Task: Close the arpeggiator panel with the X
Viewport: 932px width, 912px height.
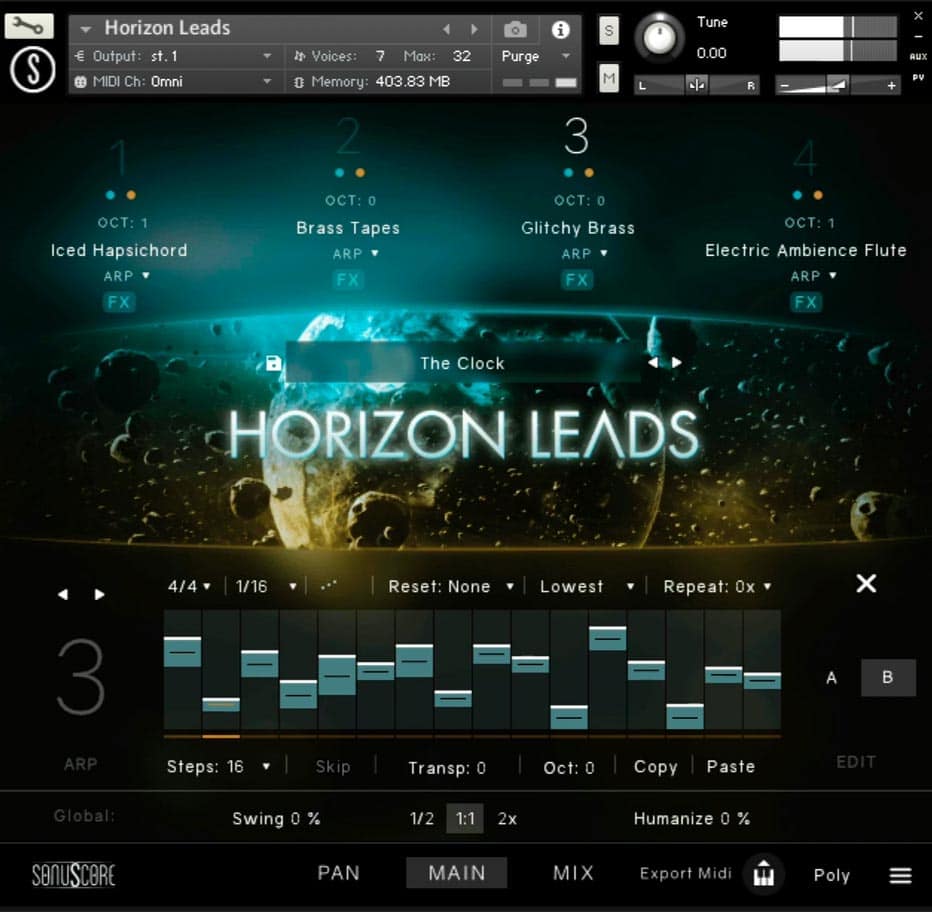Action: (x=866, y=583)
